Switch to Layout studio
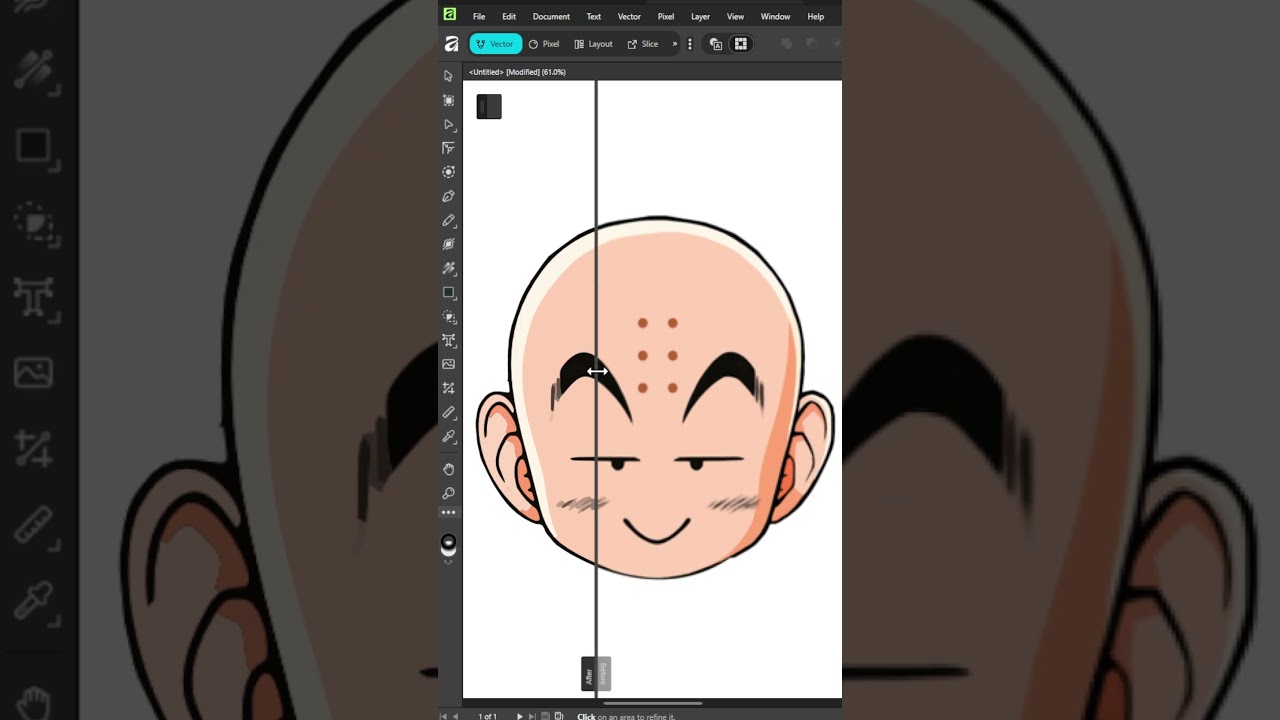 tap(593, 44)
